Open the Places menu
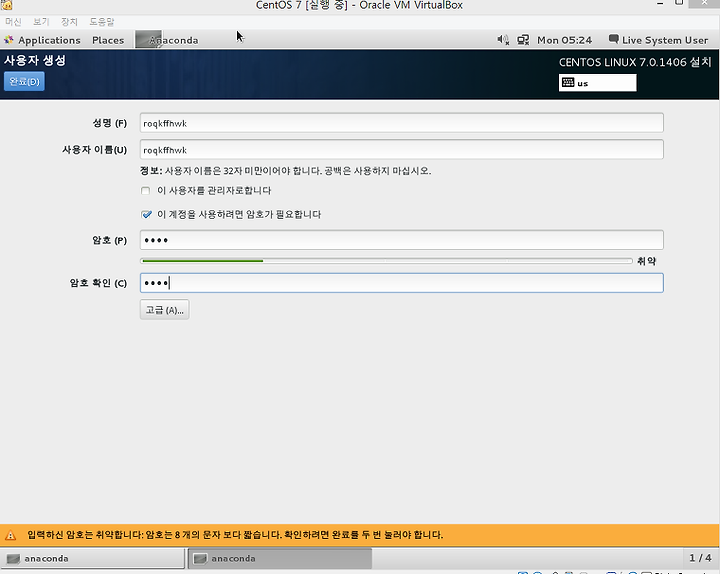This screenshot has width=720, height=574. (108, 40)
